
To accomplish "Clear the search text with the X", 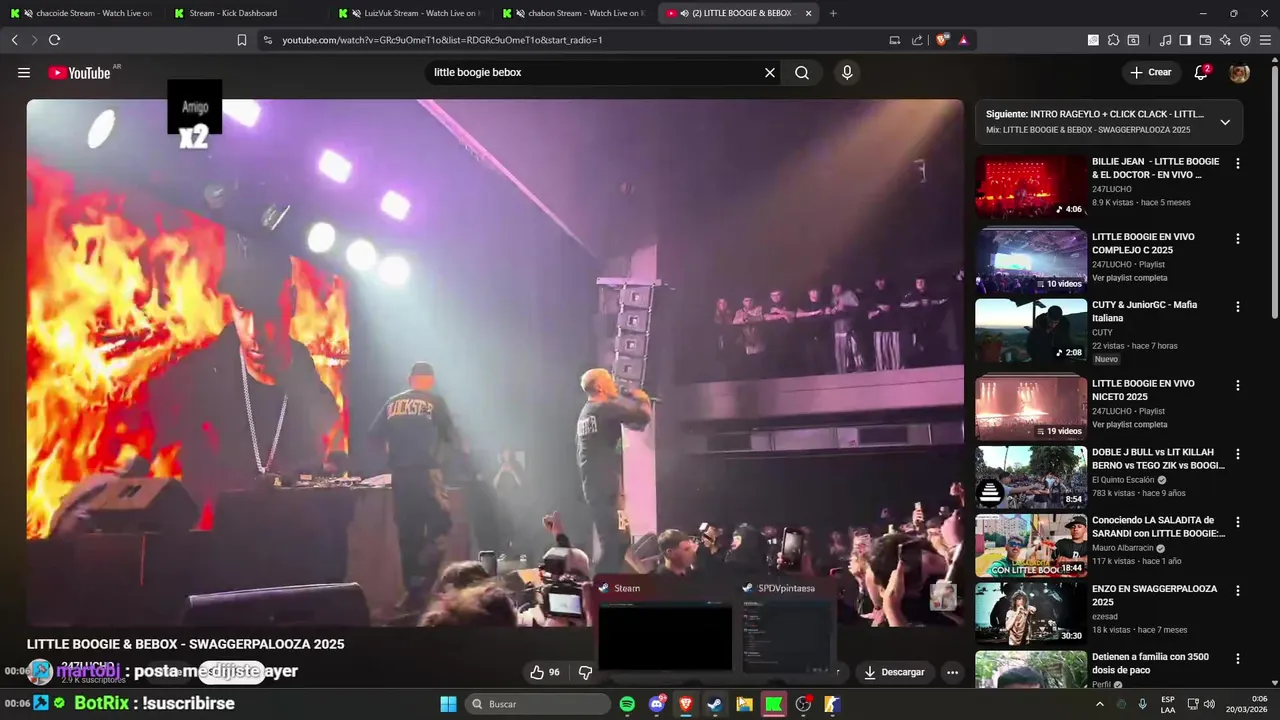I will point(770,73).
